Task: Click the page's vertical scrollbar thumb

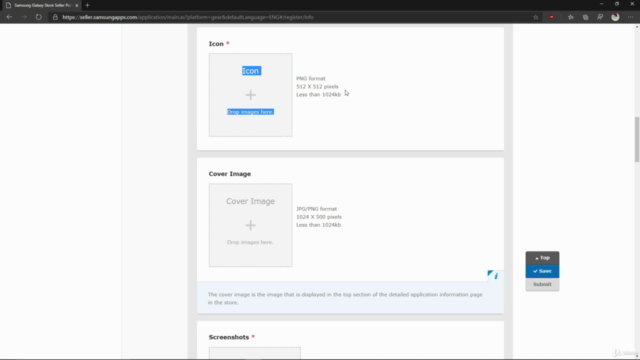Action: [636, 140]
